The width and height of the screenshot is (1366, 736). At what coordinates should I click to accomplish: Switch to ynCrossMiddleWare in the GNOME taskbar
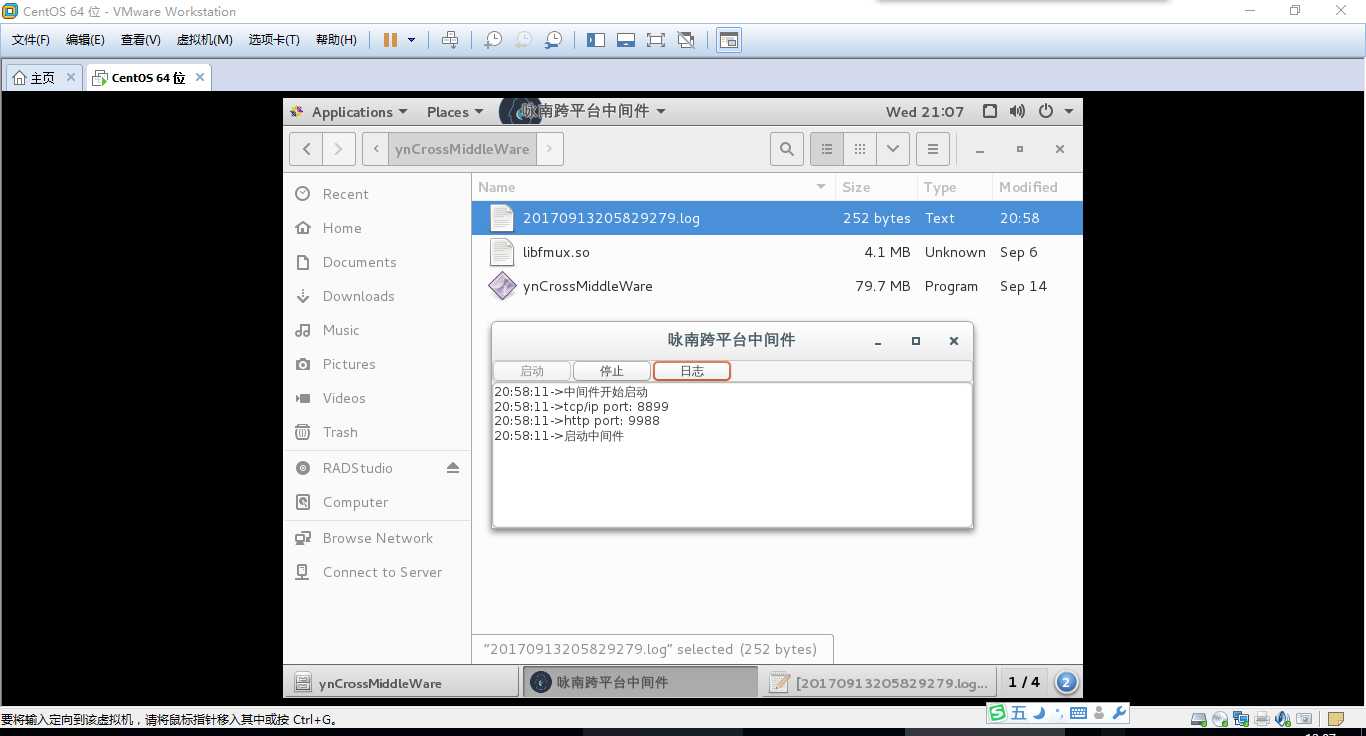pos(402,683)
